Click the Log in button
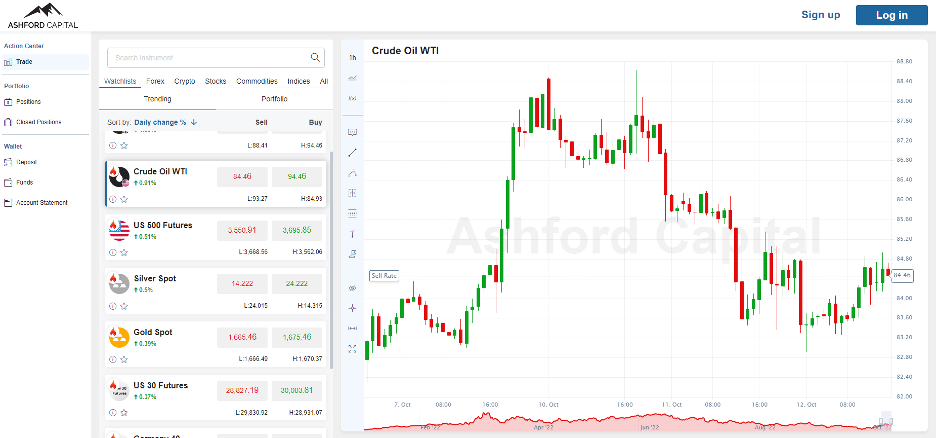 891,15
